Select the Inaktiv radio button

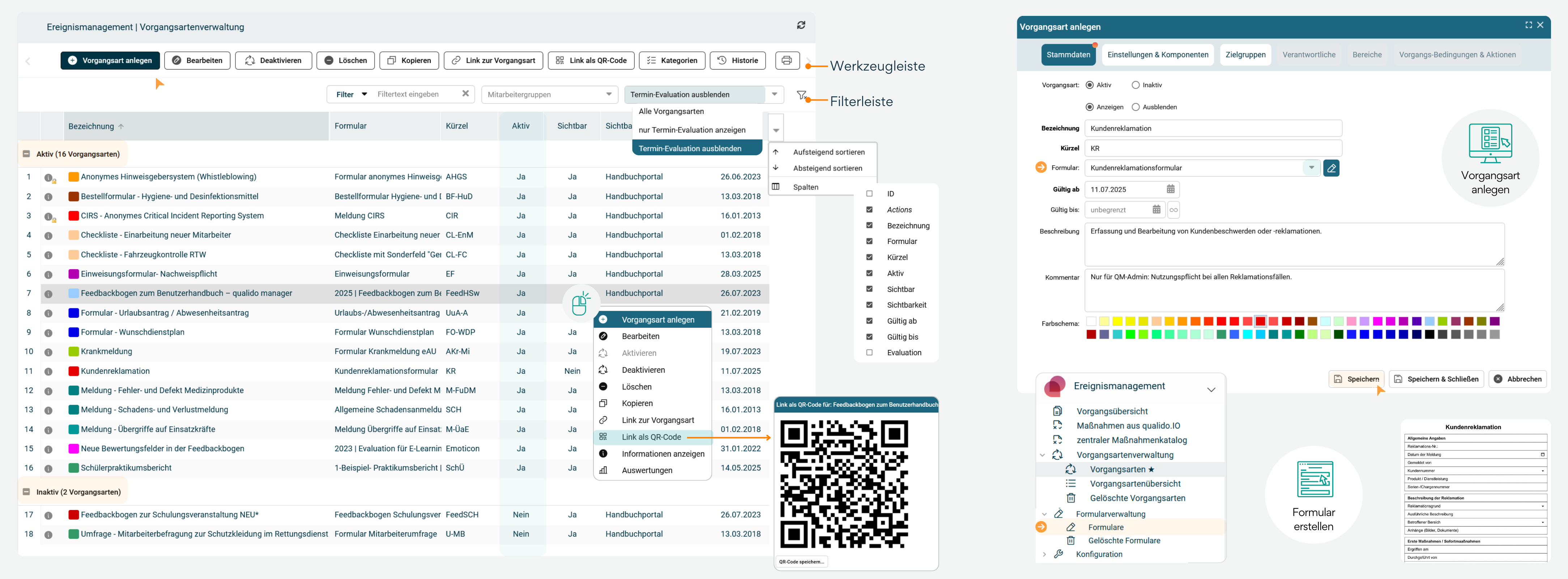point(1135,85)
